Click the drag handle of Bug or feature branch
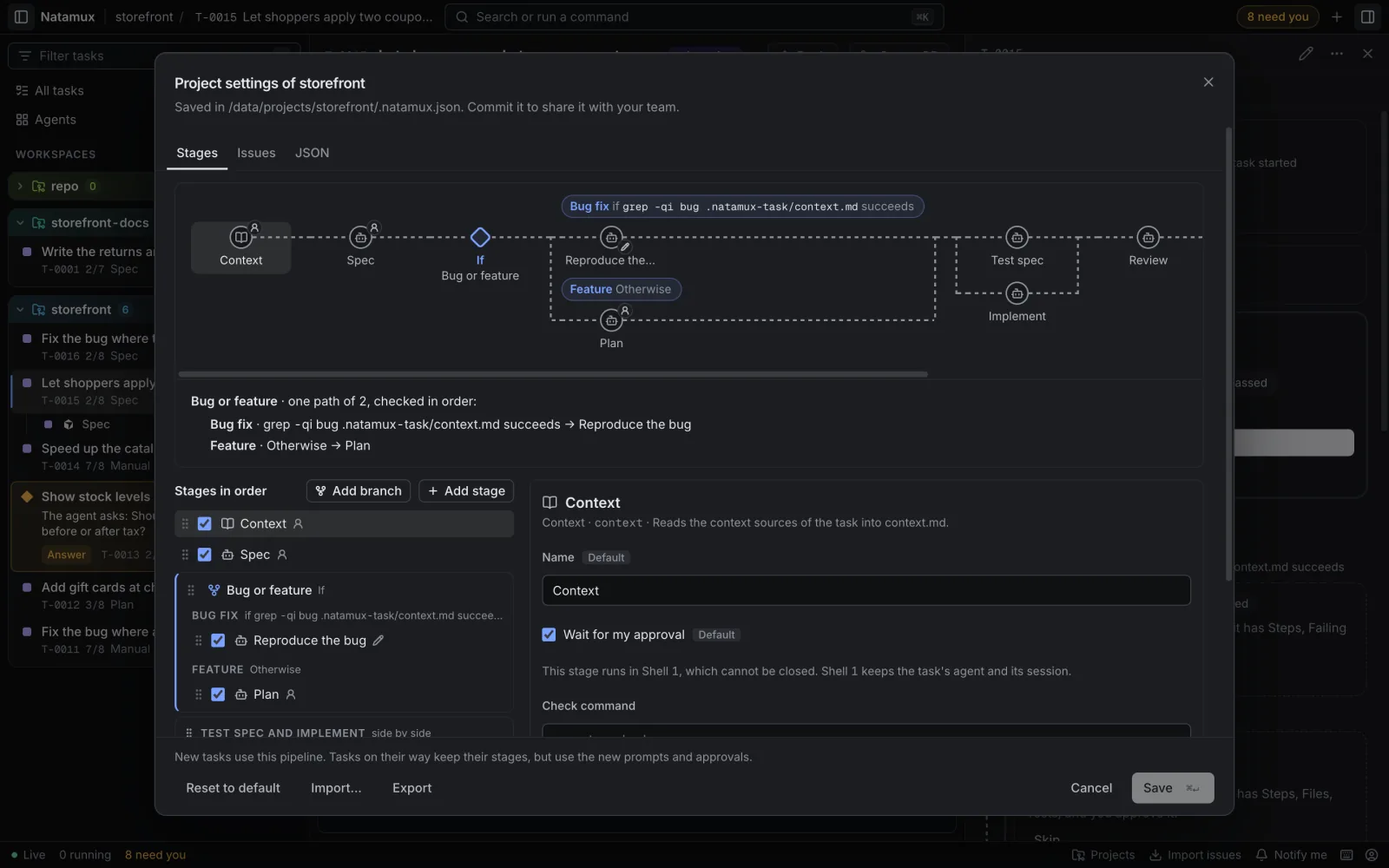This screenshot has height=868, width=1389. pyautogui.click(x=191, y=590)
